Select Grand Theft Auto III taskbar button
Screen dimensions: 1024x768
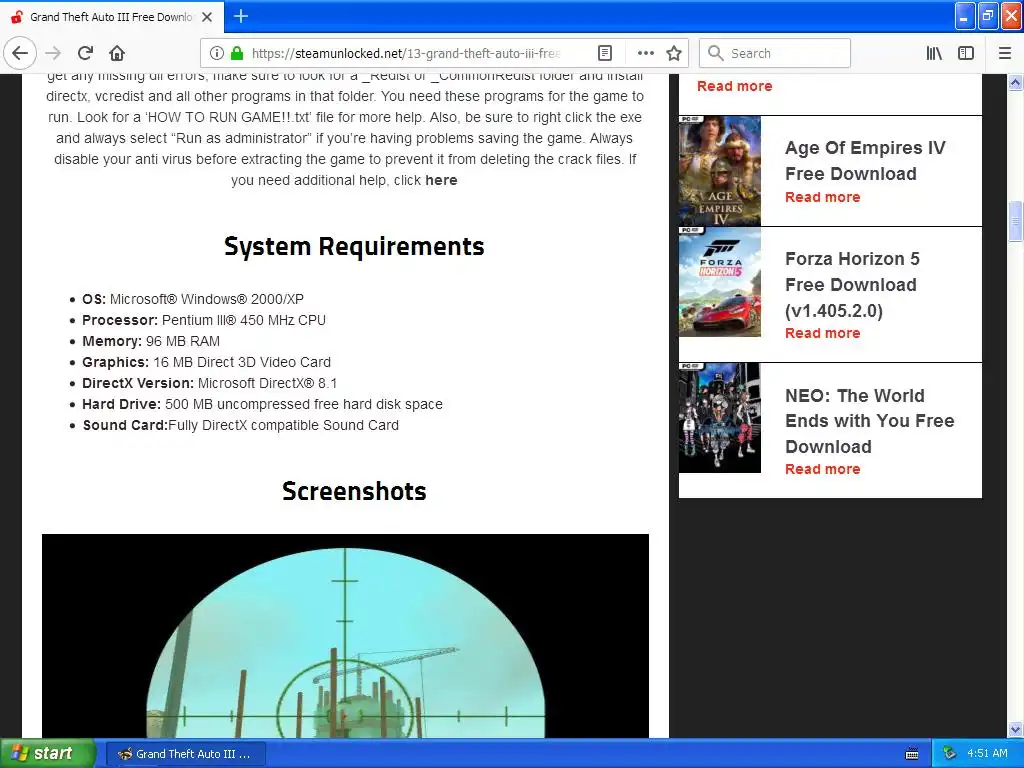(185, 754)
